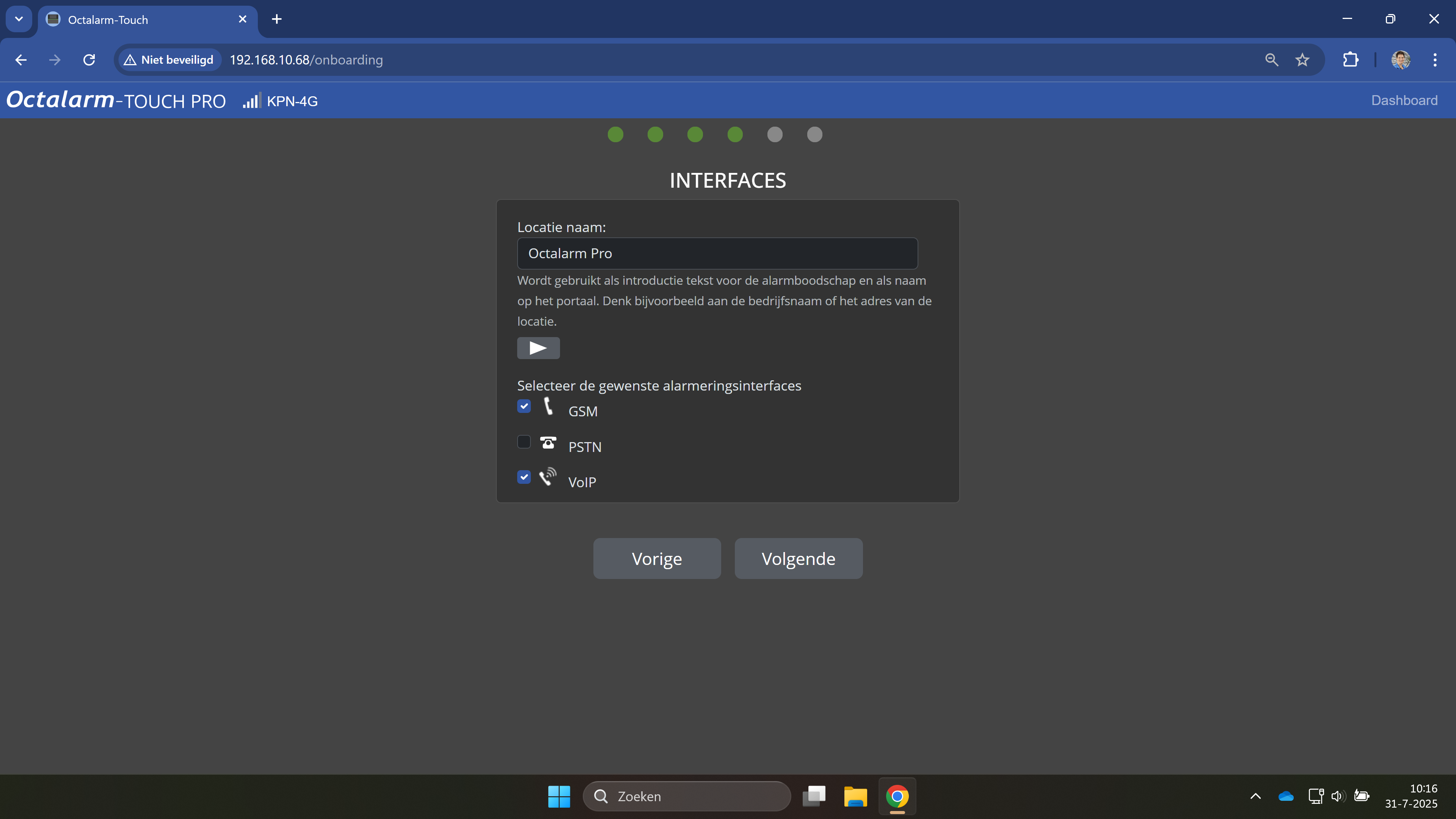
Task: Disable the VoIP interface checkbox
Action: click(524, 477)
